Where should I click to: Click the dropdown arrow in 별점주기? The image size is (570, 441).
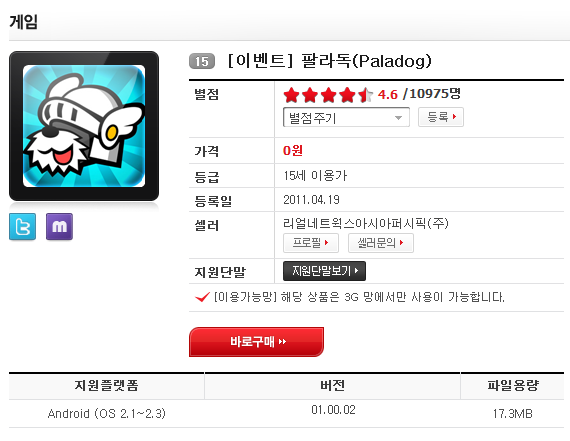pos(398,117)
